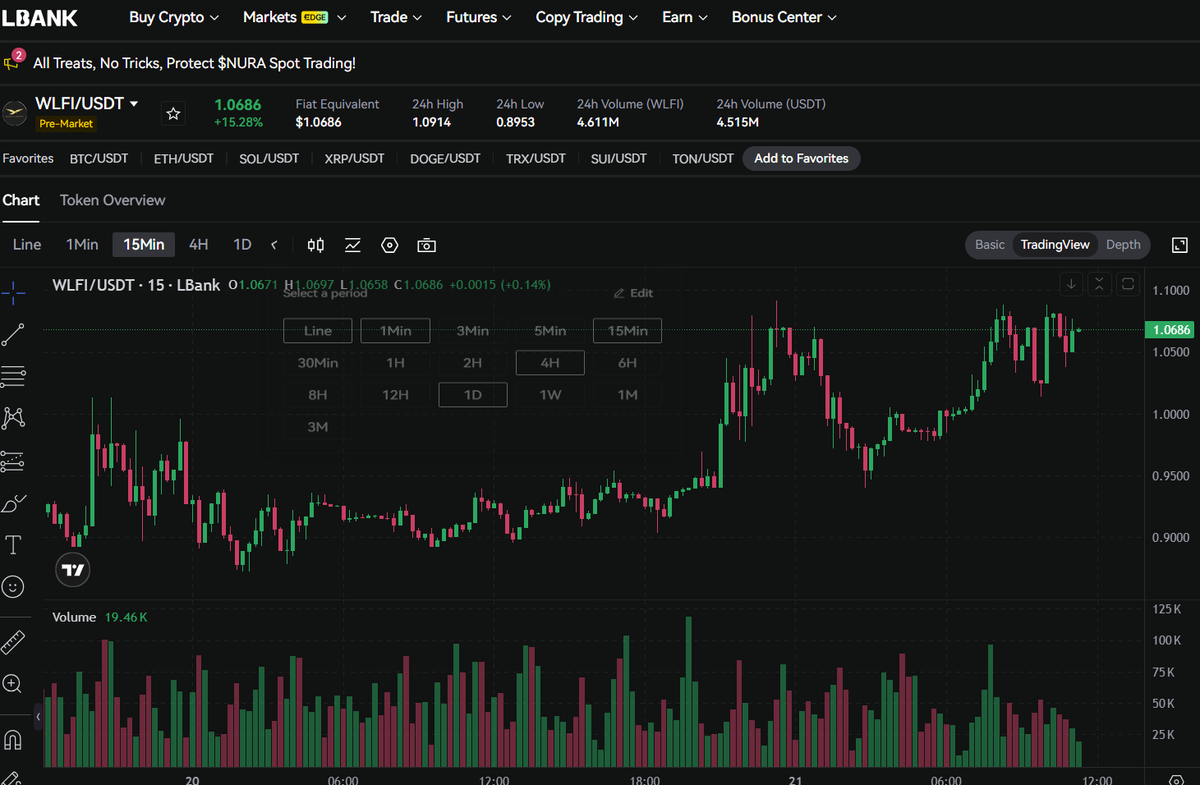Toggle 30Min in the period picker
Image resolution: width=1200 pixels, height=785 pixels.
click(318, 363)
